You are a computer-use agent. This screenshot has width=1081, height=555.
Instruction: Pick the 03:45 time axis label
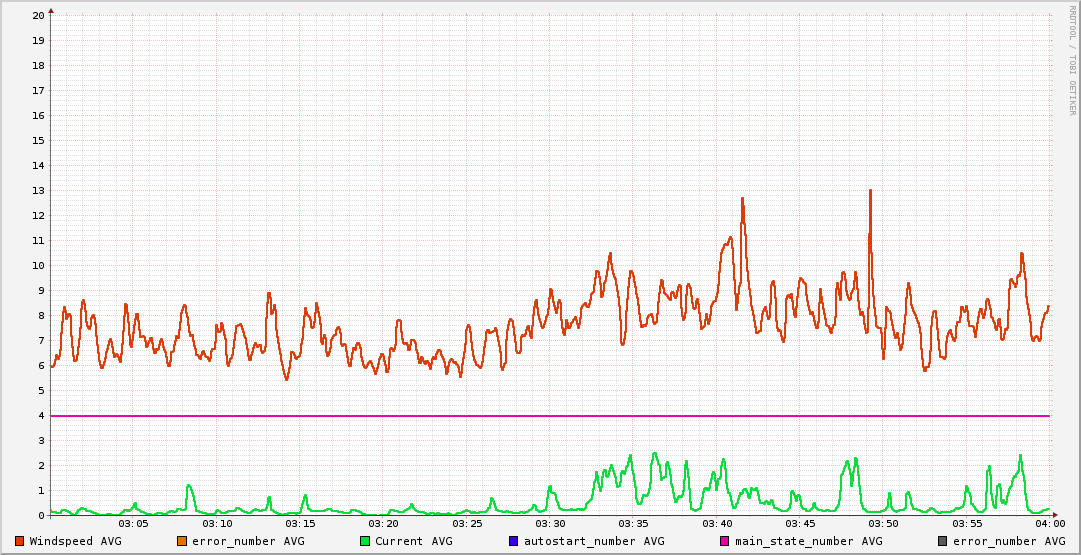click(x=800, y=524)
